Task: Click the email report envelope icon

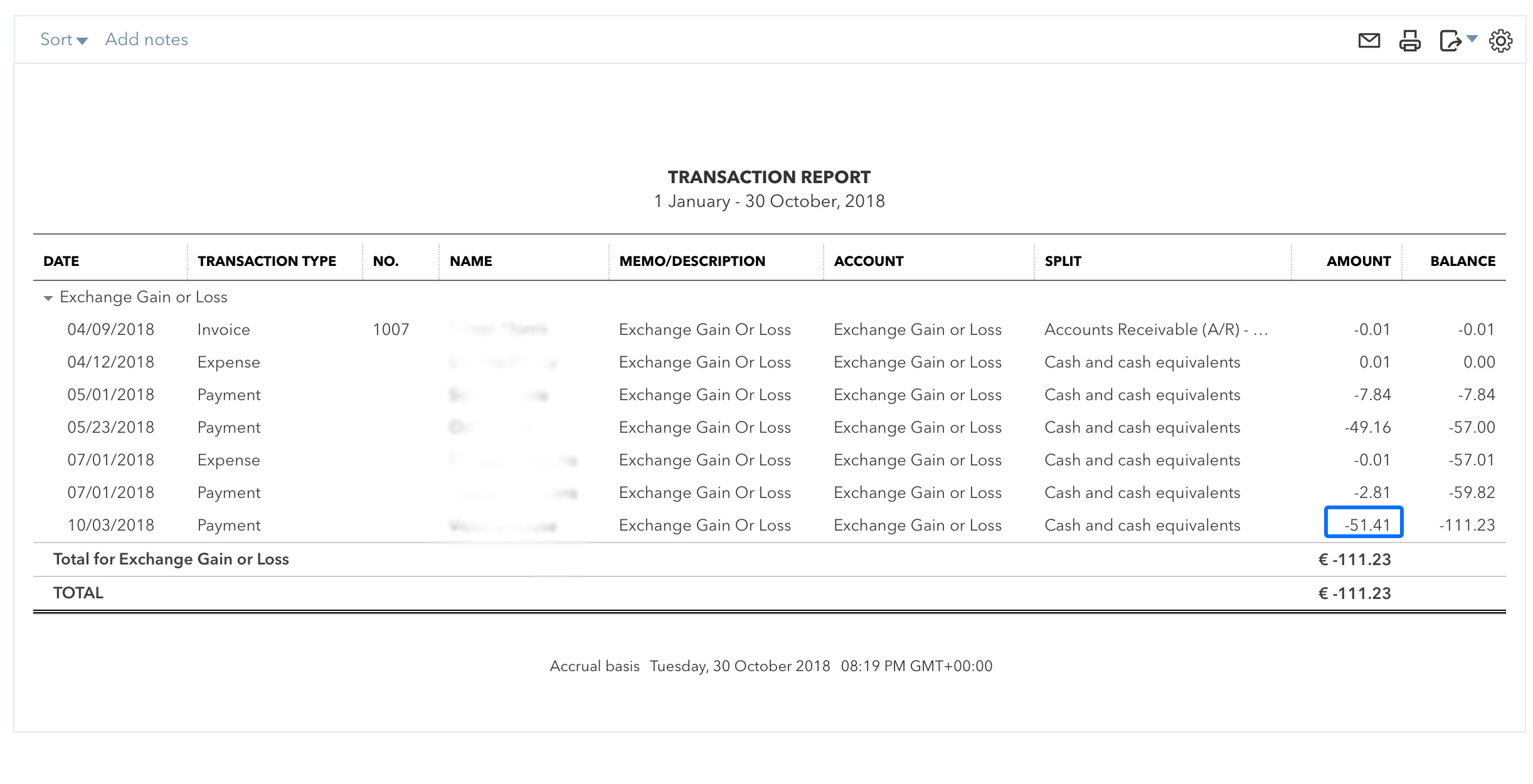Action: tap(1369, 41)
